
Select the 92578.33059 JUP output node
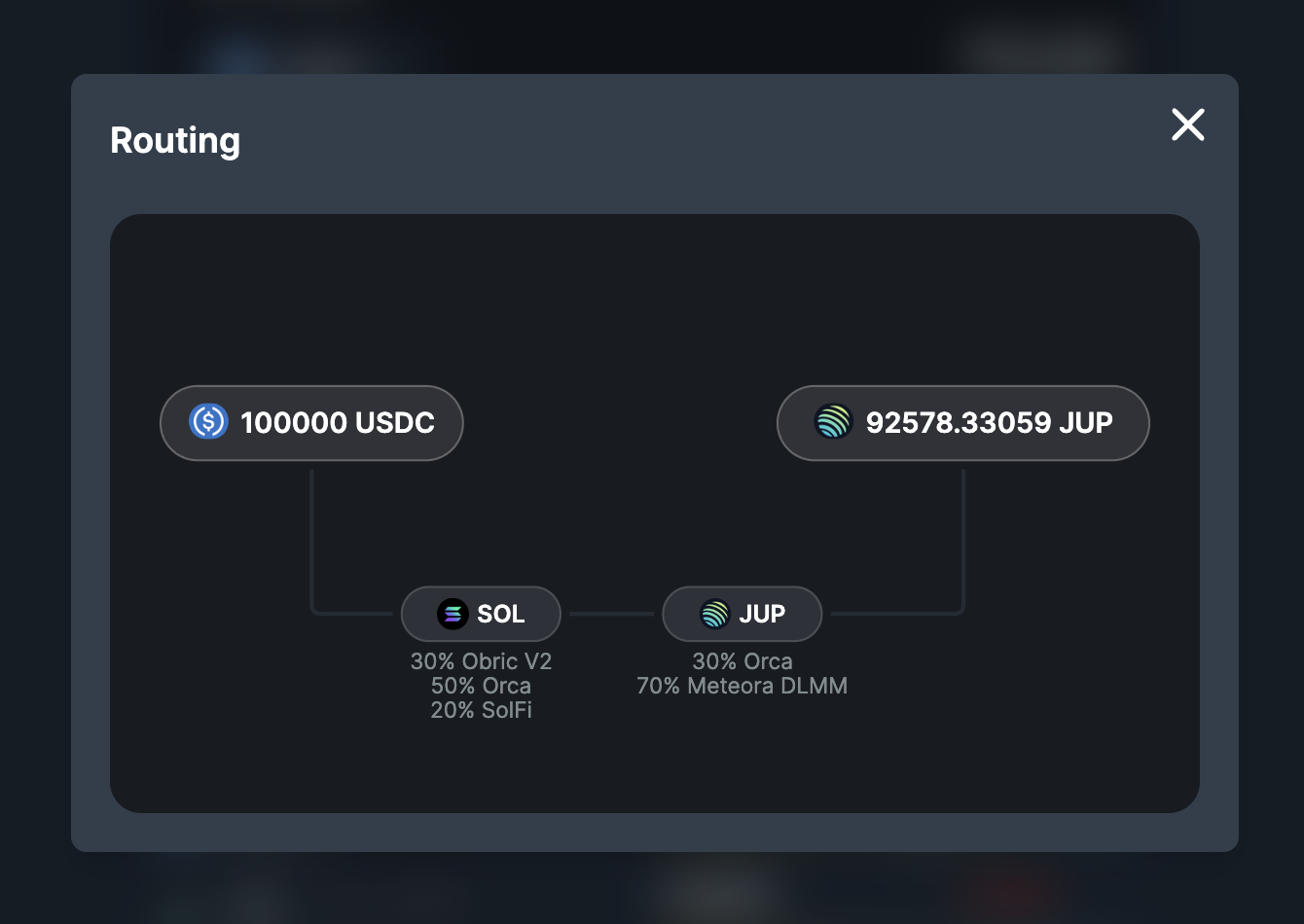pyautogui.click(x=962, y=422)
